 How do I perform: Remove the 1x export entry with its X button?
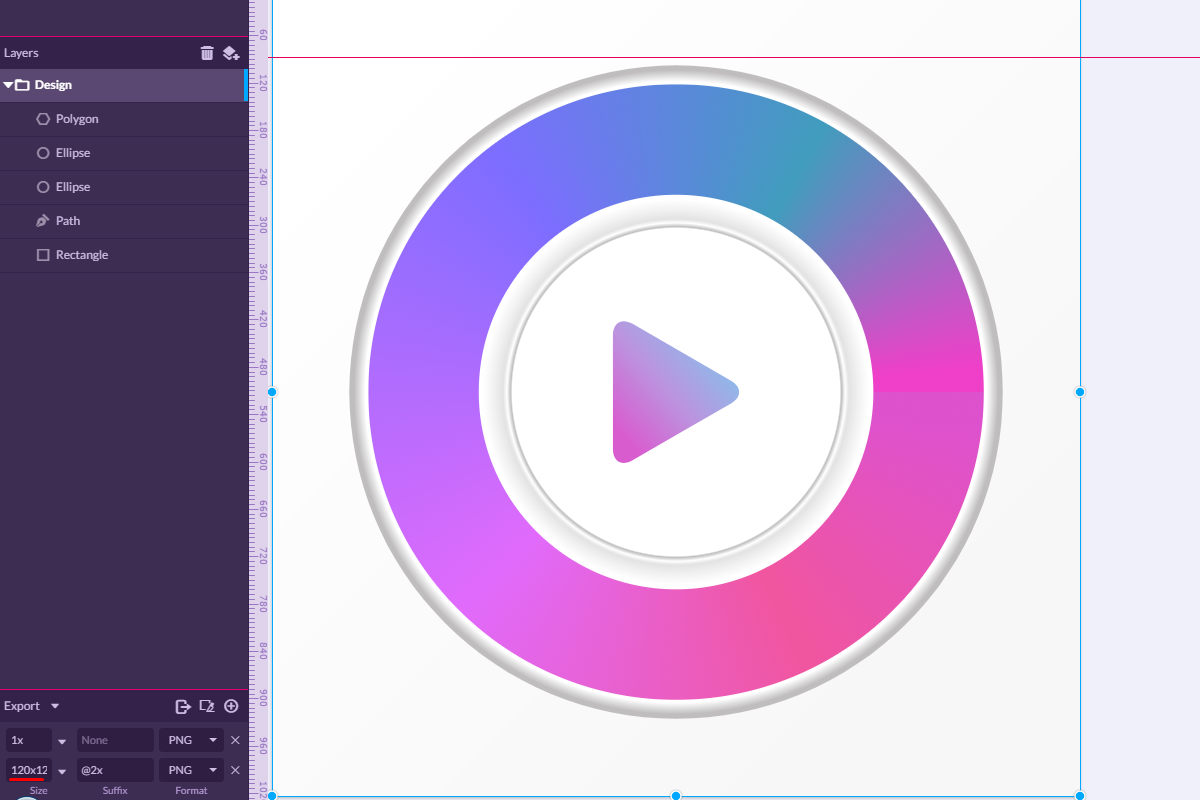[235, 740]
